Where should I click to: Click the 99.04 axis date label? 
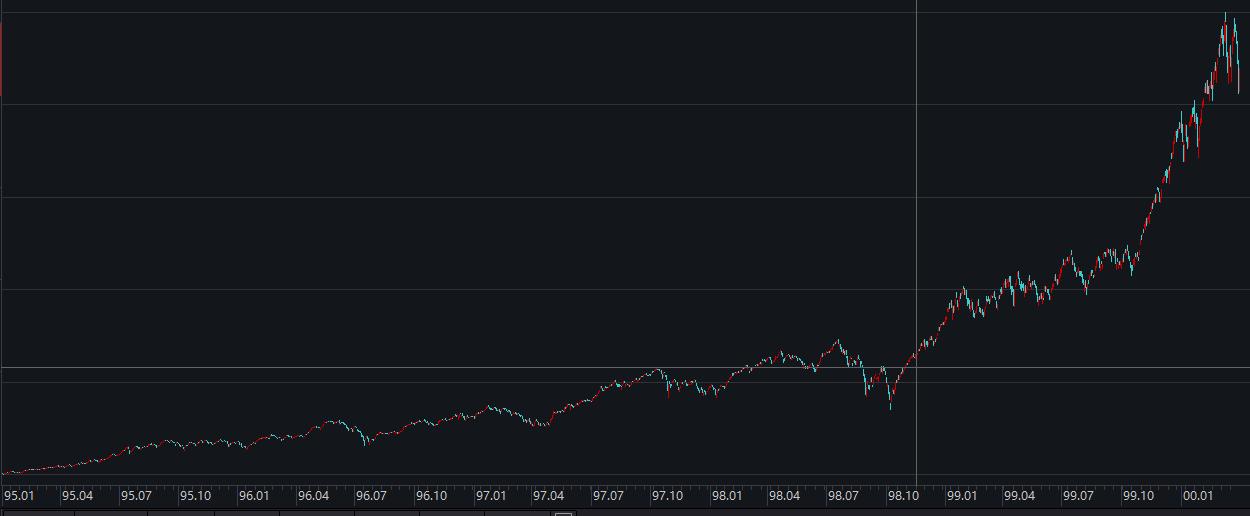1019,495
